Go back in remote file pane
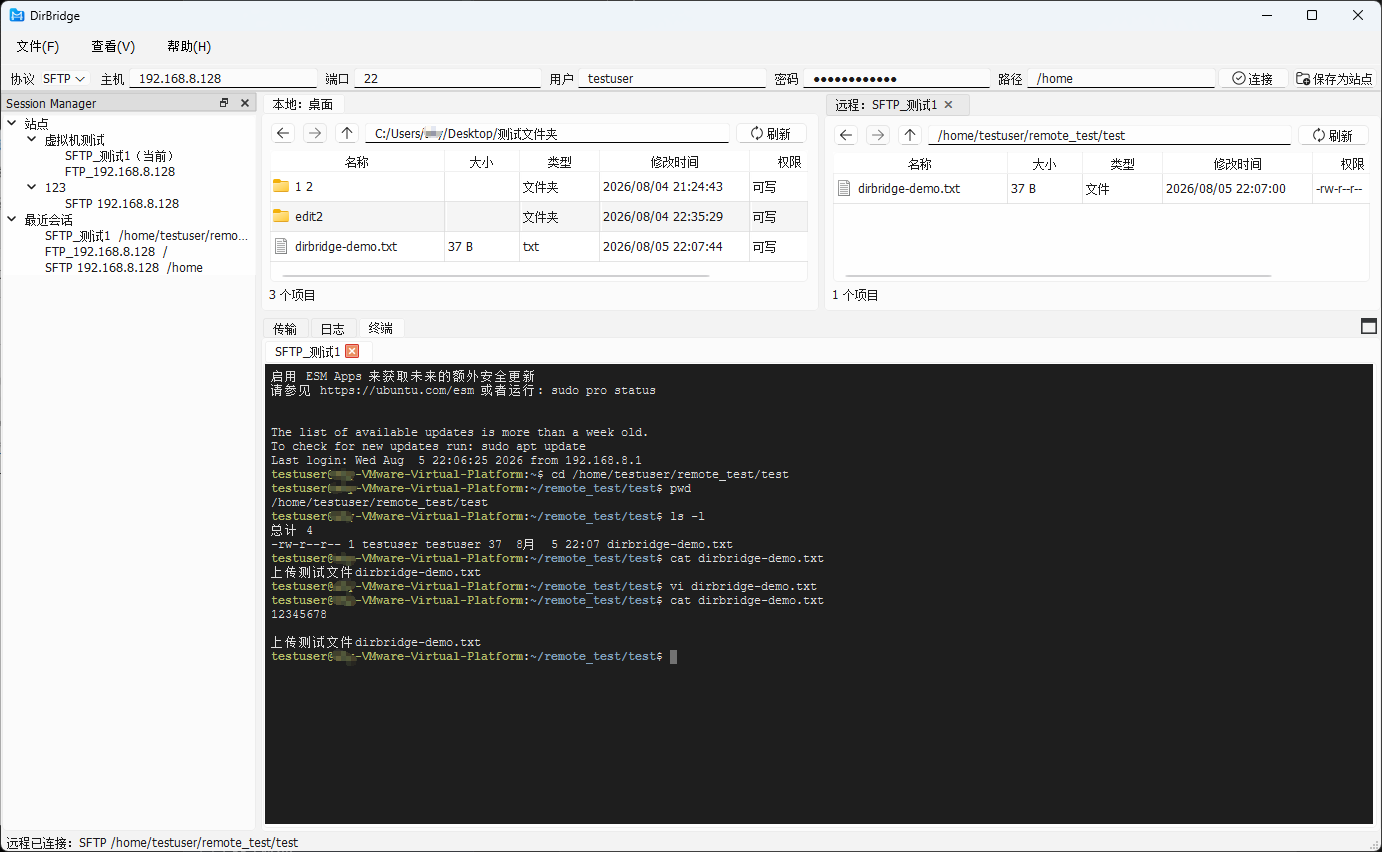 [846, 135]
